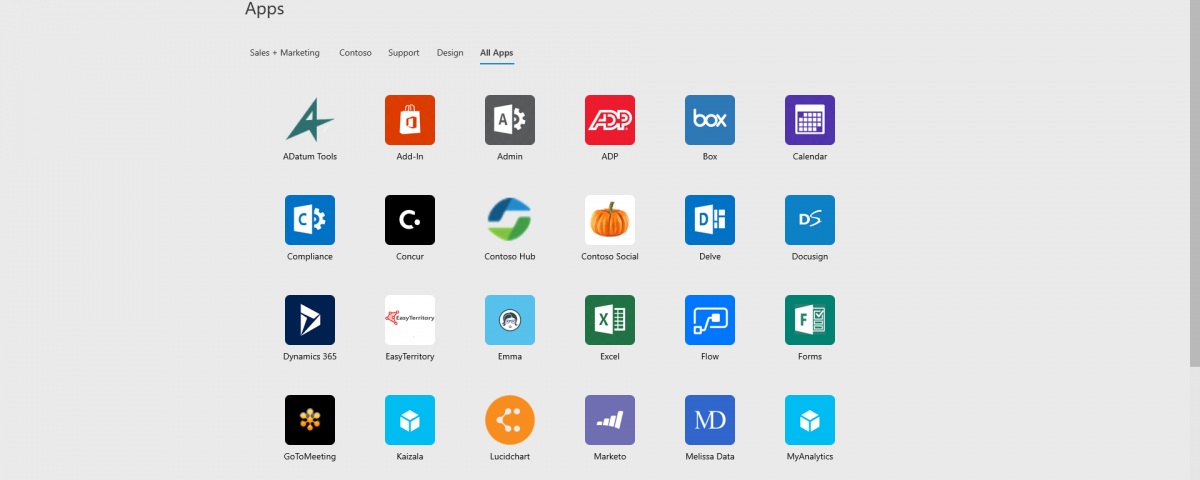Launch the GoToMeeting app
The image size is (1200, 480).
click(x=310, y=420)
